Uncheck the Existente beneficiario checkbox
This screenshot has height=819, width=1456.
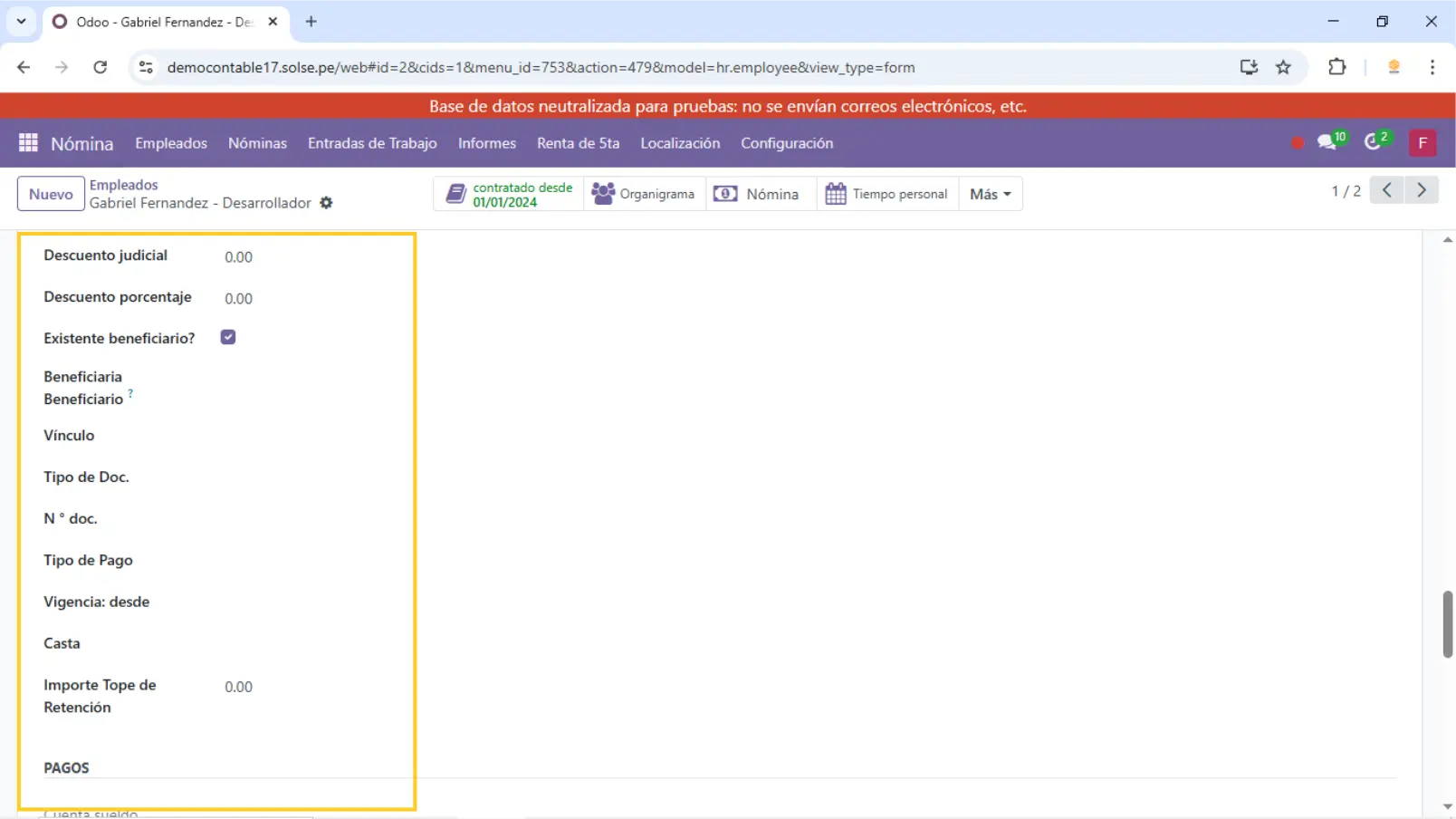pos(228,337)
